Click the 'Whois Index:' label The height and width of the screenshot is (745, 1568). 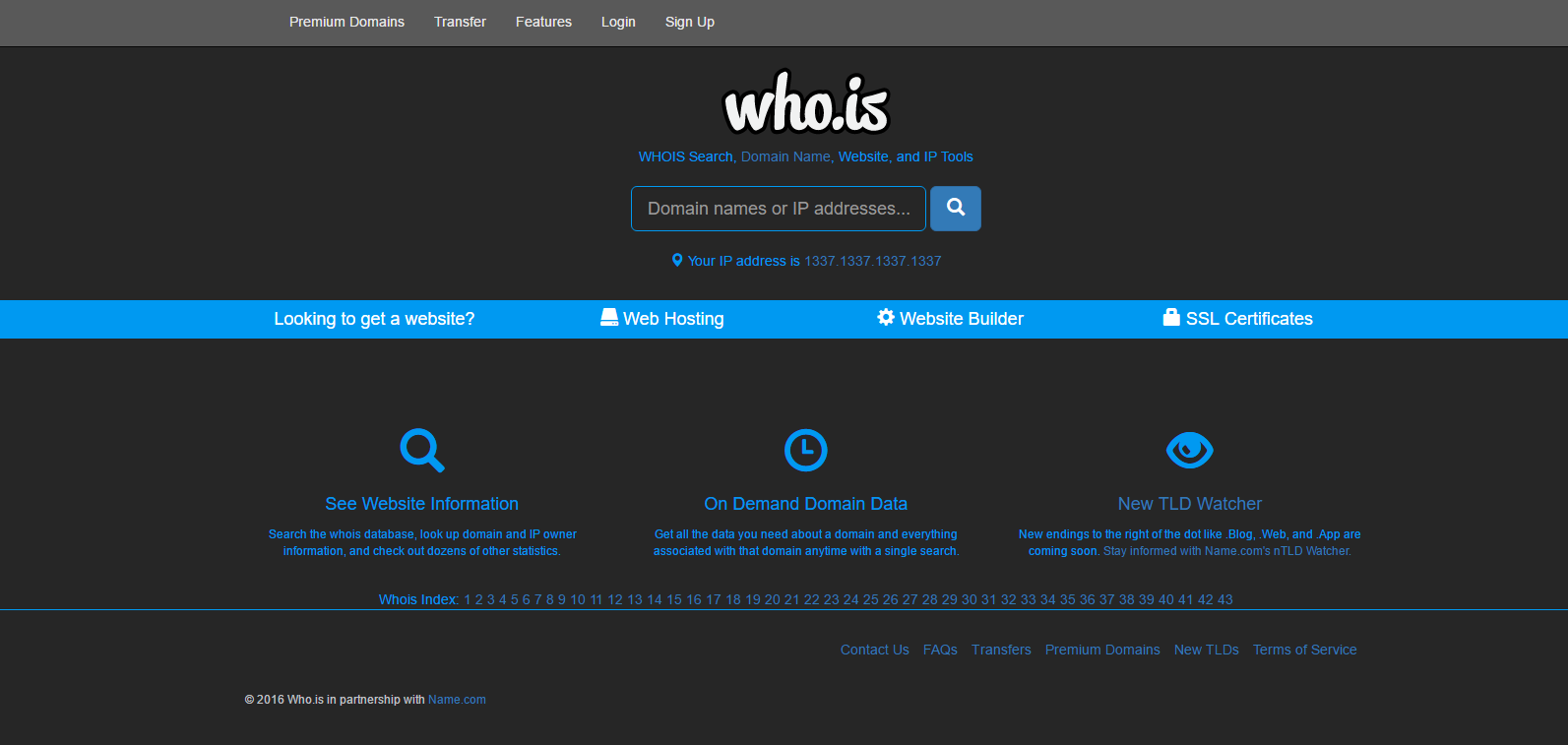(418, 599)
